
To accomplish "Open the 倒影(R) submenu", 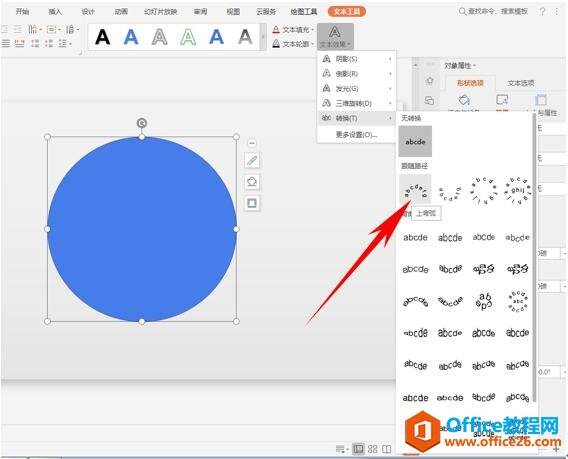I will [356, 74].
